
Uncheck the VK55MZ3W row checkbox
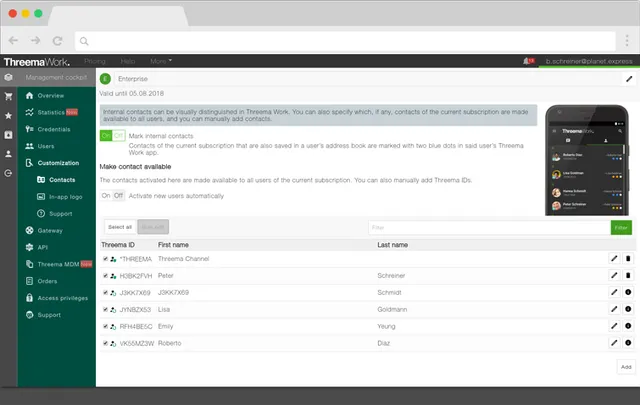105,343
